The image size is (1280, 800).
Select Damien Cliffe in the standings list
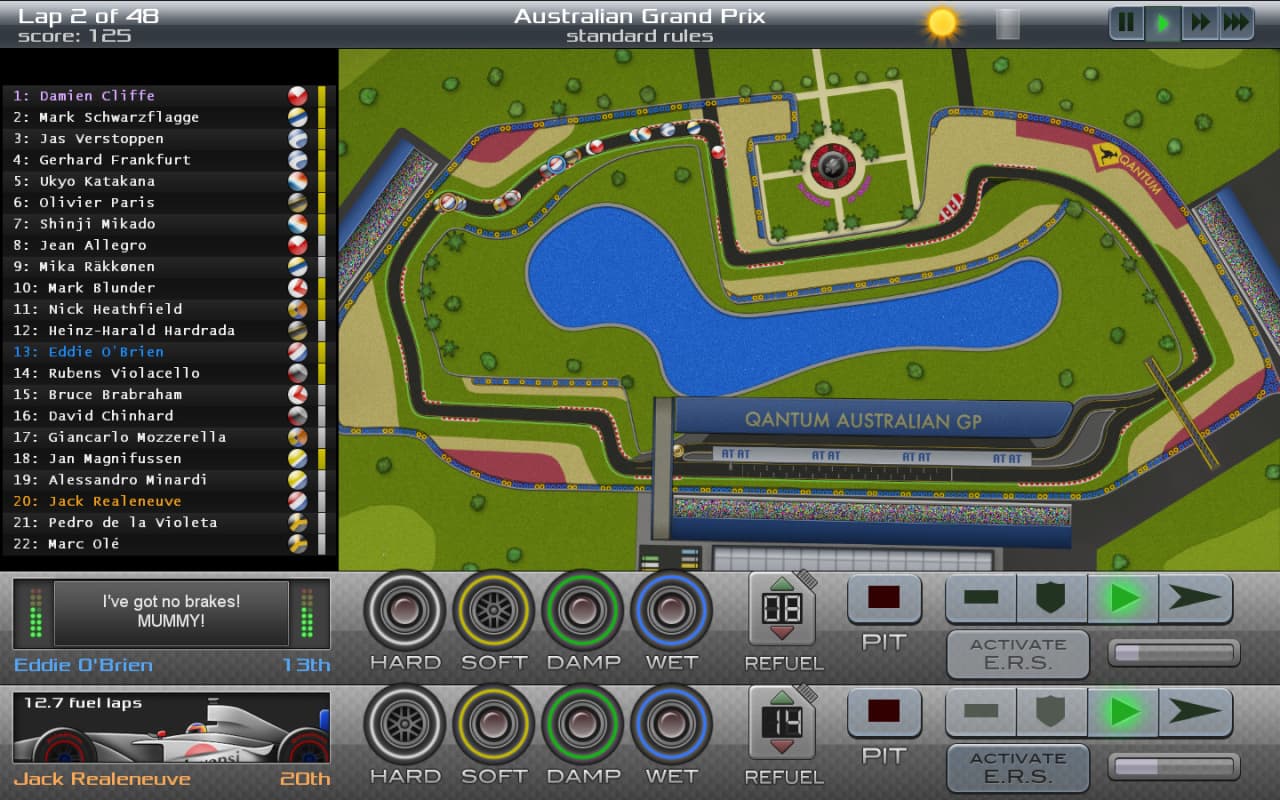click(x=97, y=96)
